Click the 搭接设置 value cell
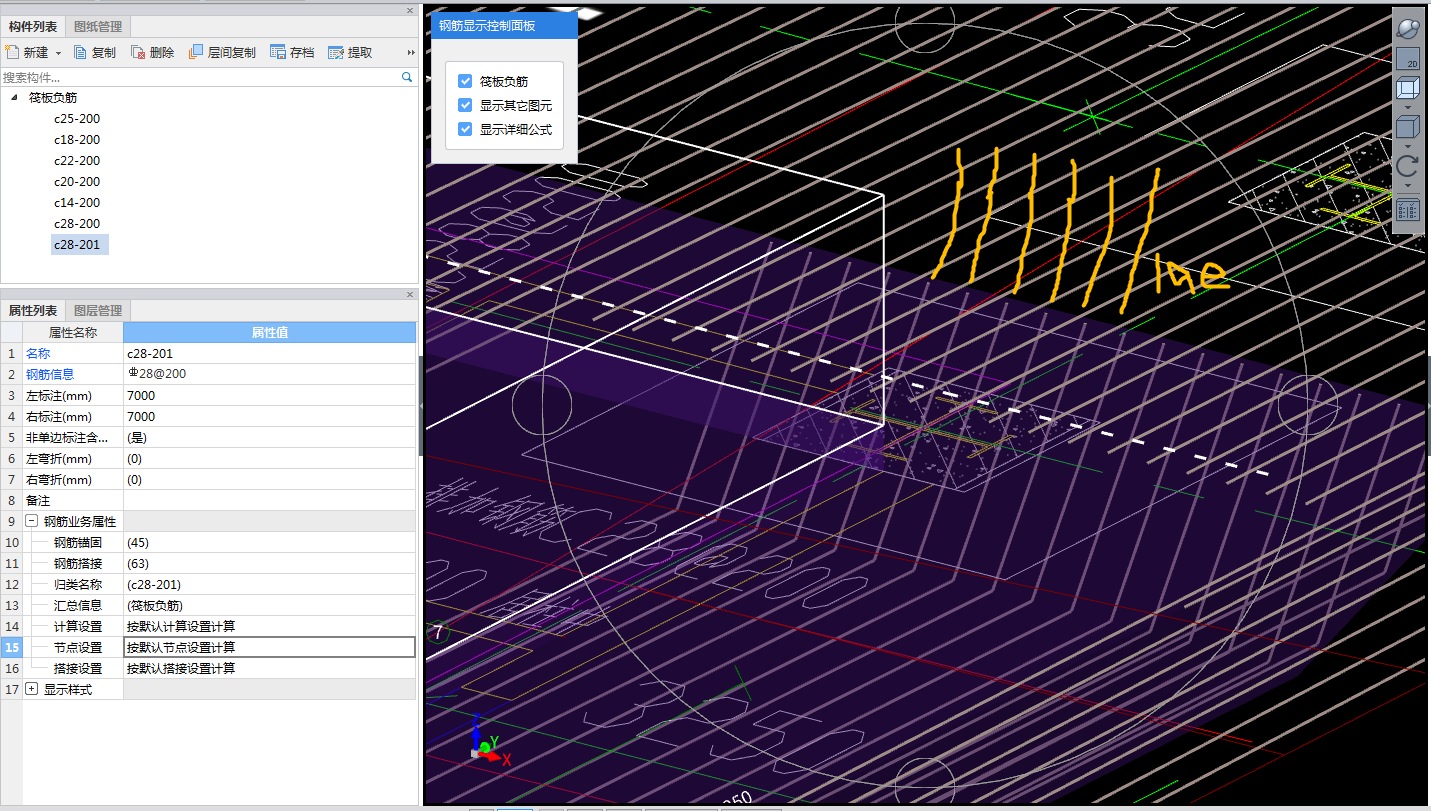This screenshot has height=811, width=1431. point(269,668)
